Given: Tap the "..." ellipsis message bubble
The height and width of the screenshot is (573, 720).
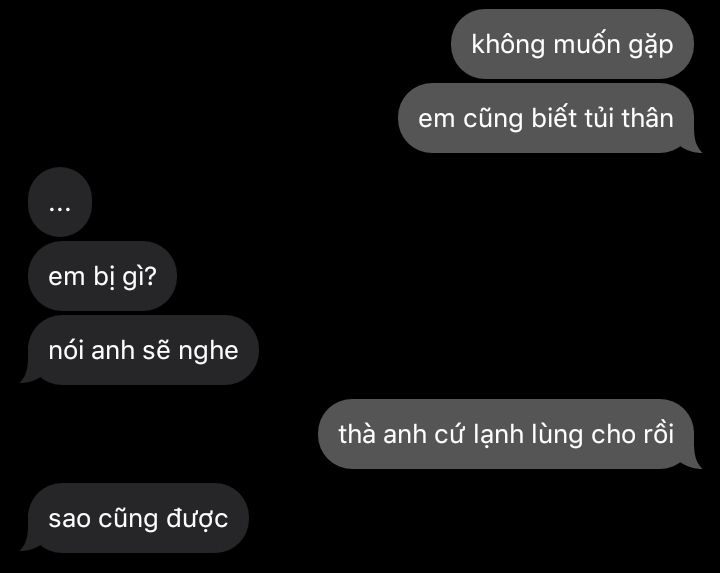Looking at the screenshot, I should [x=60, y=202].
